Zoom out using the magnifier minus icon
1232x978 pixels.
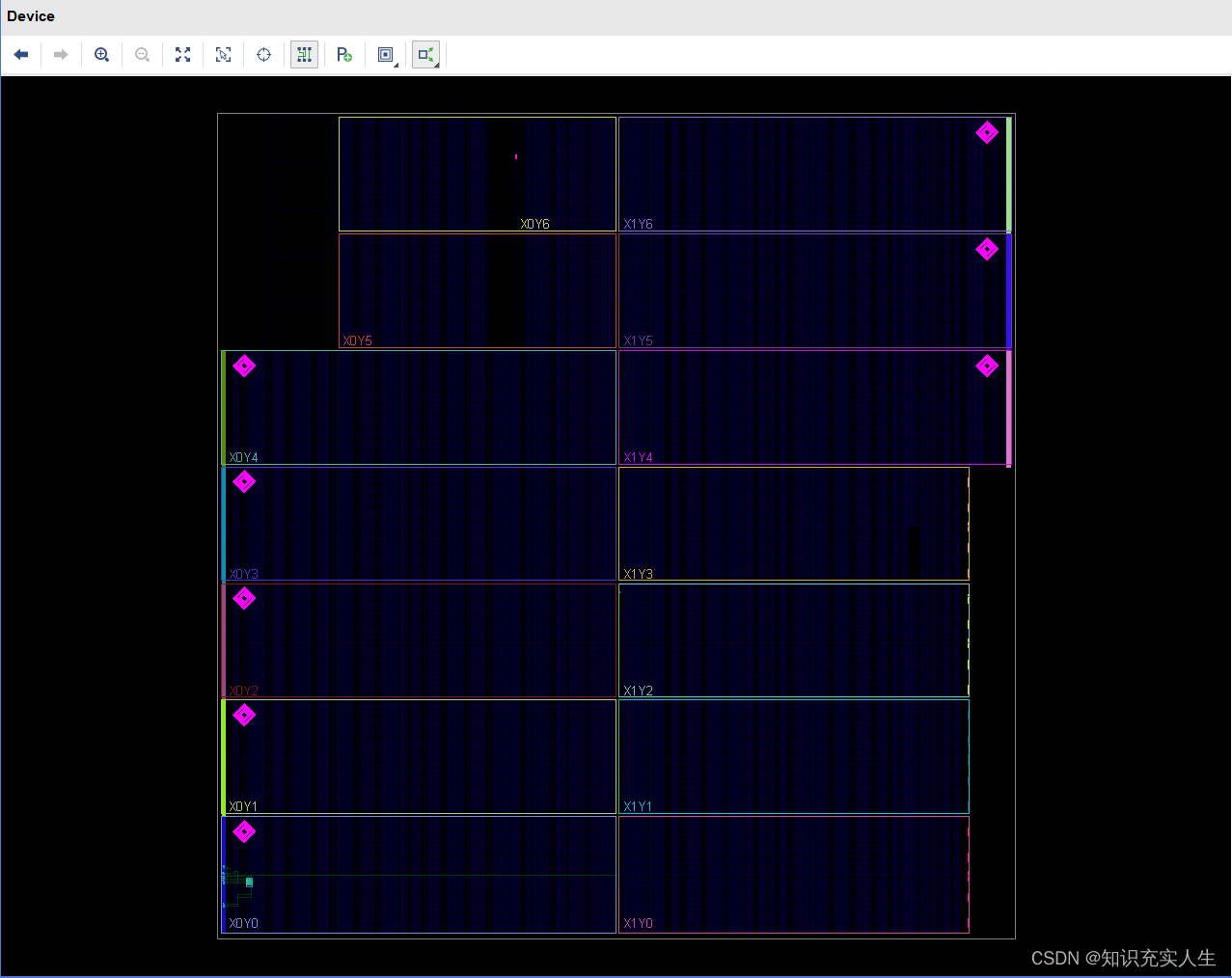[142, 55]
